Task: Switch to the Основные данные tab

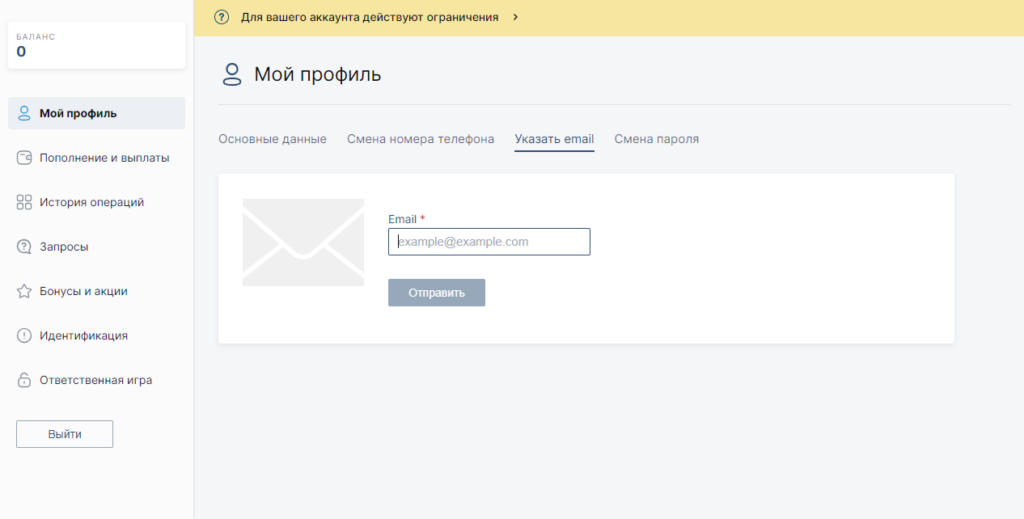Action: coord(272,139)
